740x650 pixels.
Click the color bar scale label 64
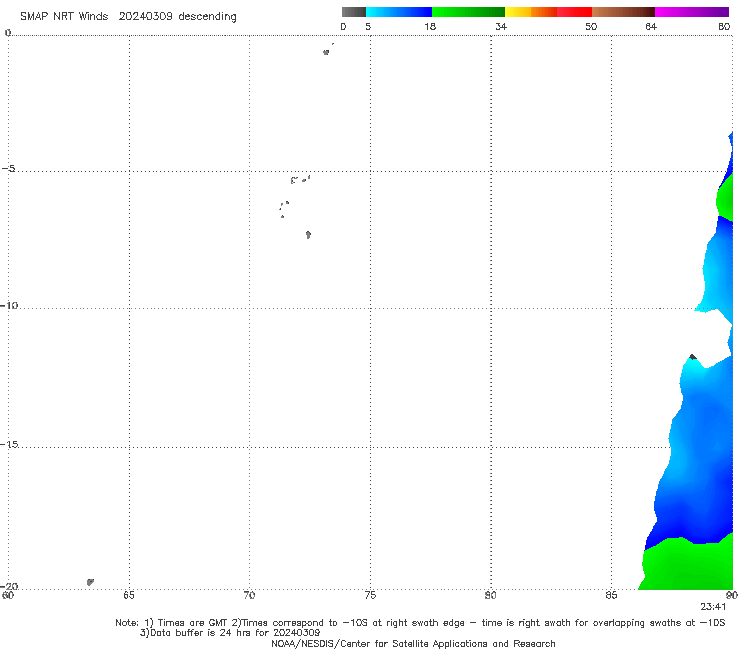coord(651,26)
